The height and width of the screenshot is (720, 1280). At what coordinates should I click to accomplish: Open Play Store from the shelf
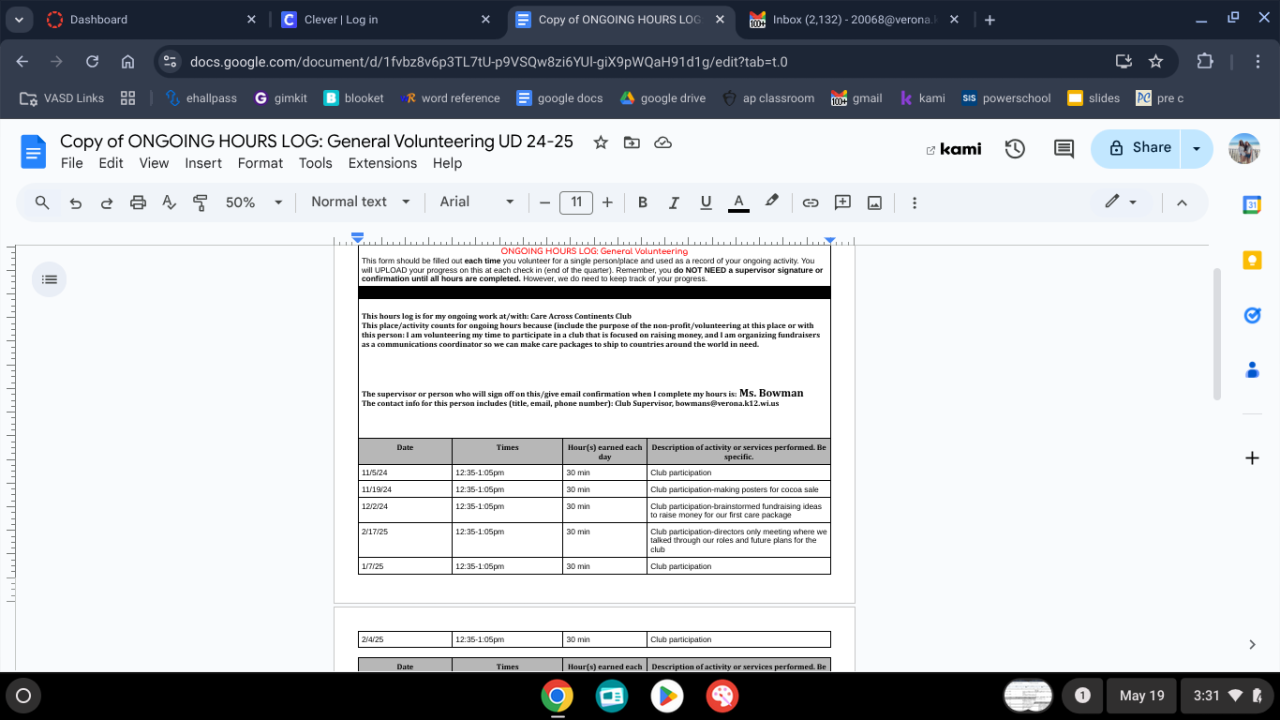pyautogui.click(x=666, y=695)
